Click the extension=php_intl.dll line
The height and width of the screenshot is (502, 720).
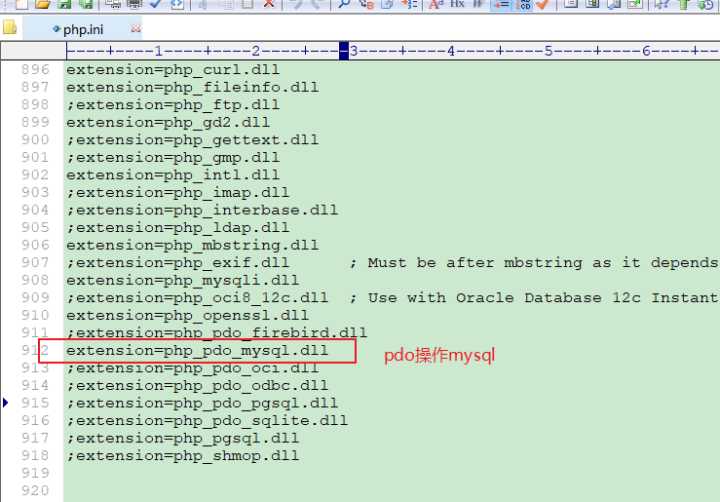pyautogui.click(x=173, y=175)
